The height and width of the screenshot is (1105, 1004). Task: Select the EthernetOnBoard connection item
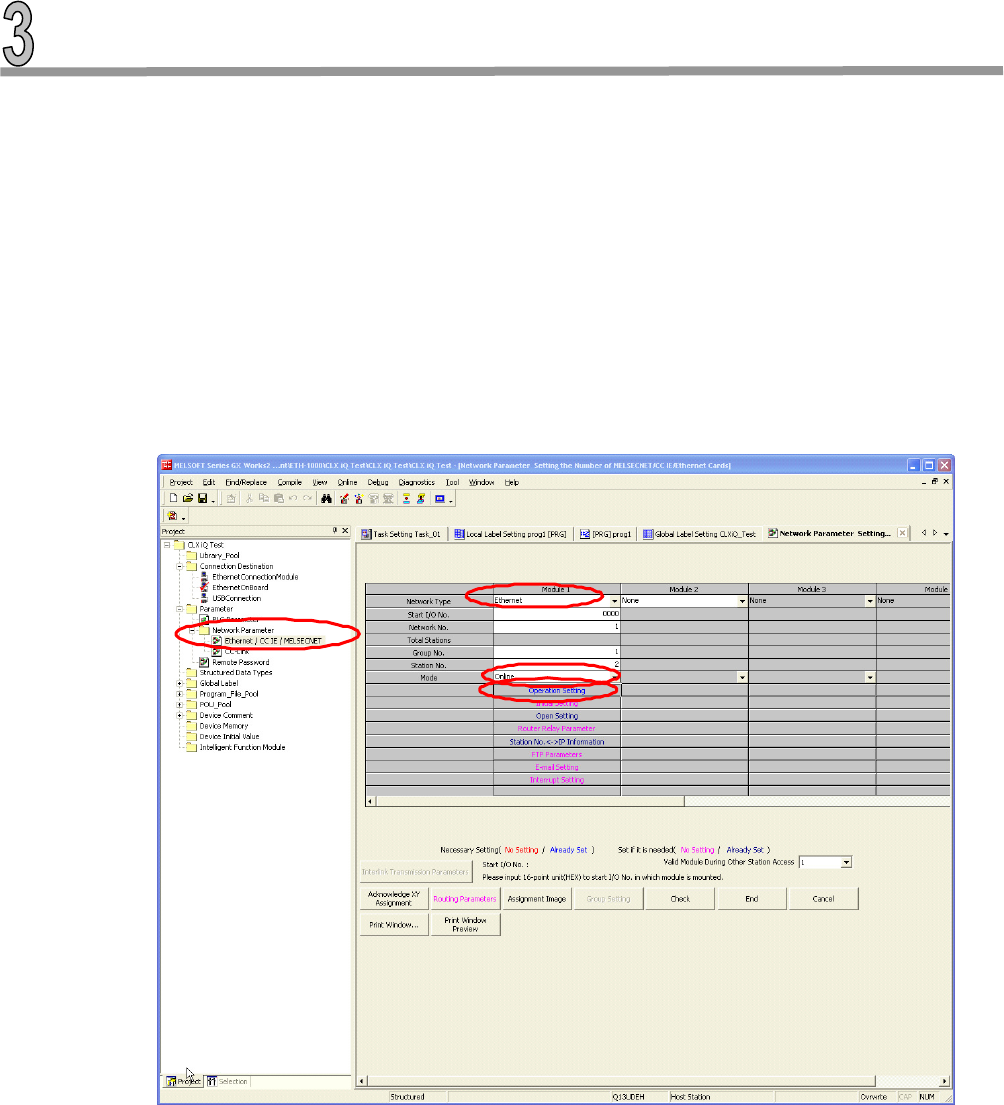coord(240,587)
